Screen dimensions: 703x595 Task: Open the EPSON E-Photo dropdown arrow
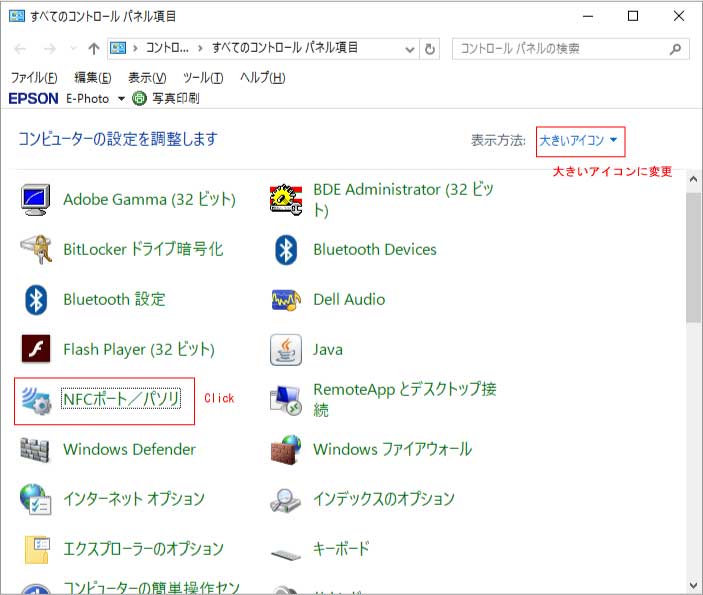coord(121,99)
